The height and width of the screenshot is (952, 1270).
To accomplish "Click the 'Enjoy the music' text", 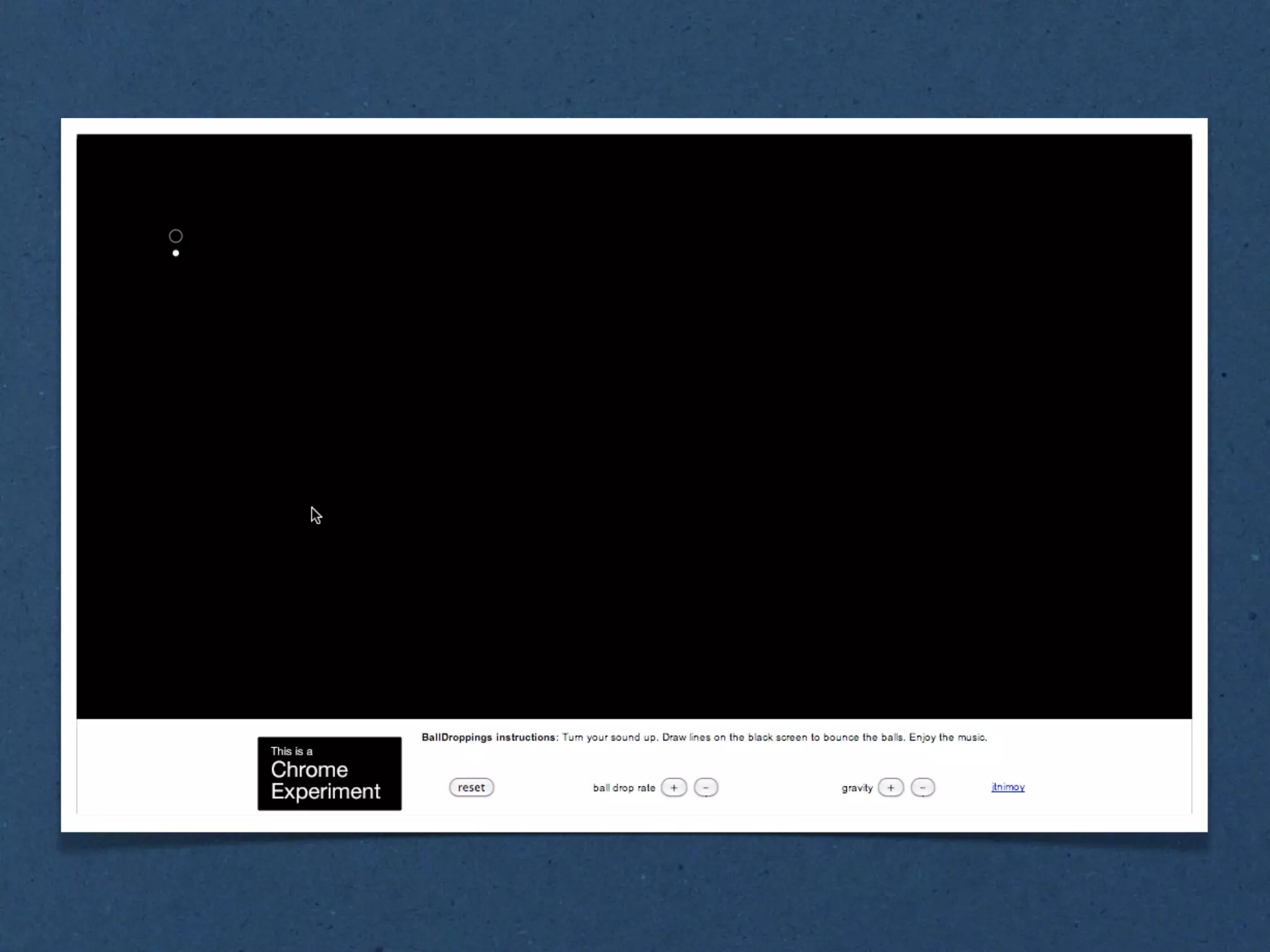I will 947,737.
